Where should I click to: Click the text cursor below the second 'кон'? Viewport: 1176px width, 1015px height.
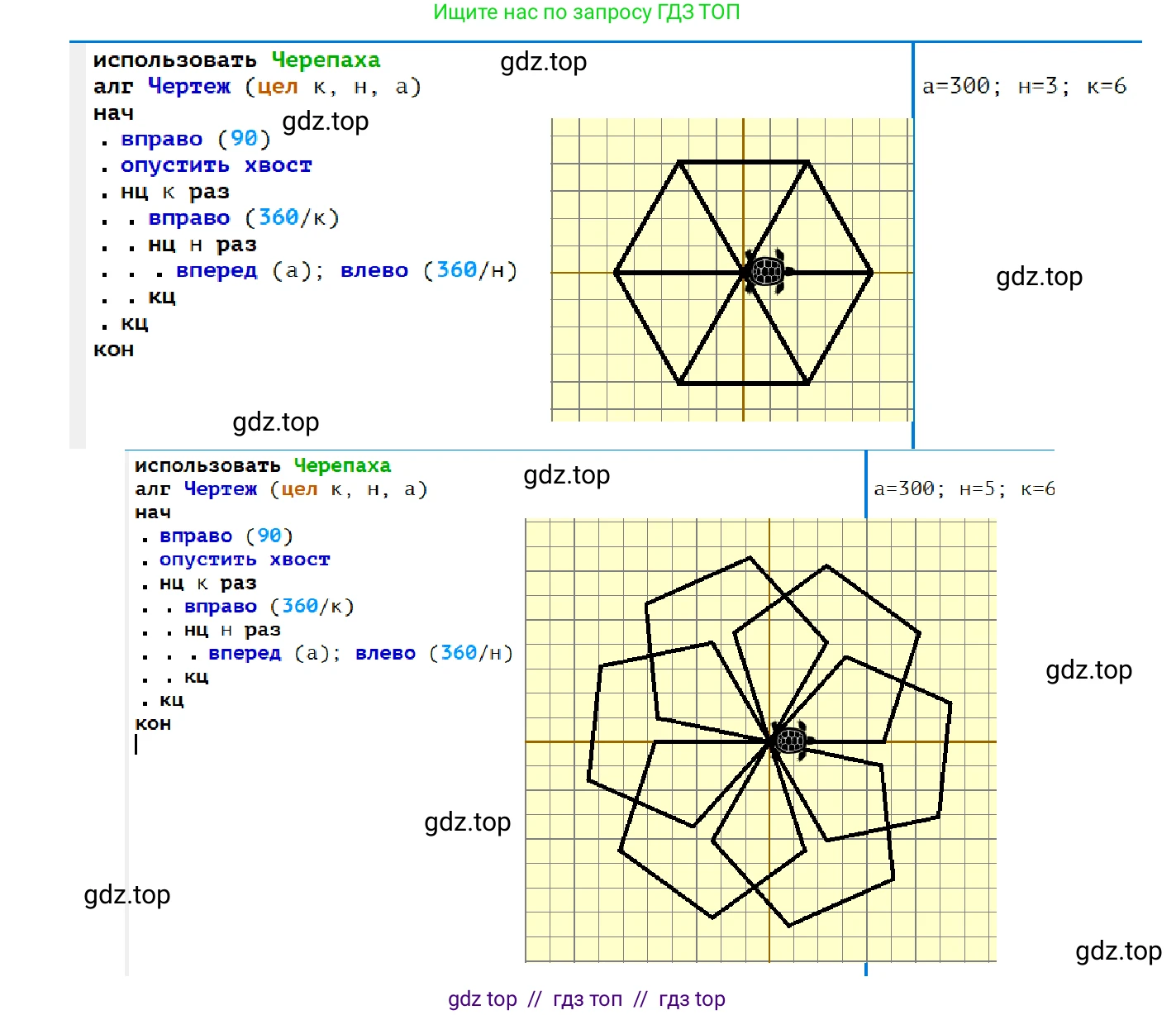[x=136, y=745]
